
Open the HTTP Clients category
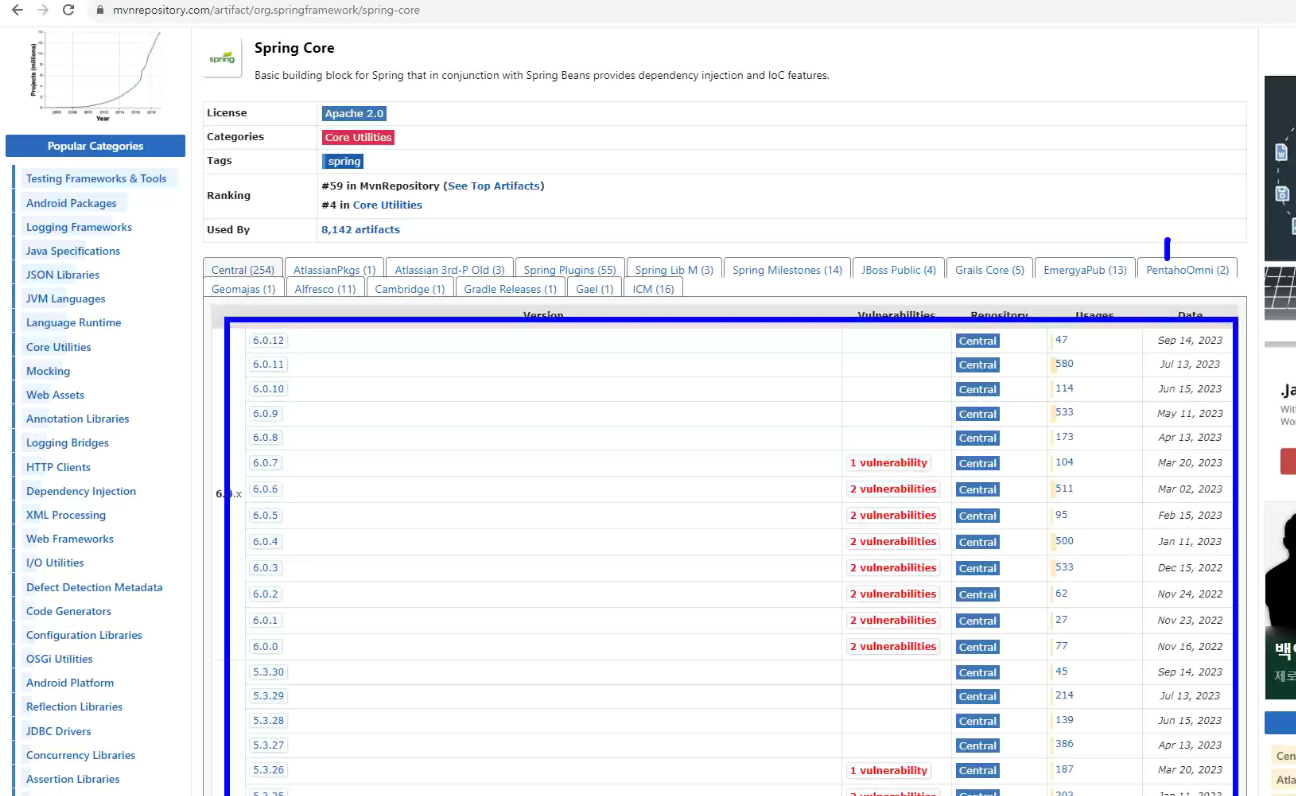pos(58,467)
